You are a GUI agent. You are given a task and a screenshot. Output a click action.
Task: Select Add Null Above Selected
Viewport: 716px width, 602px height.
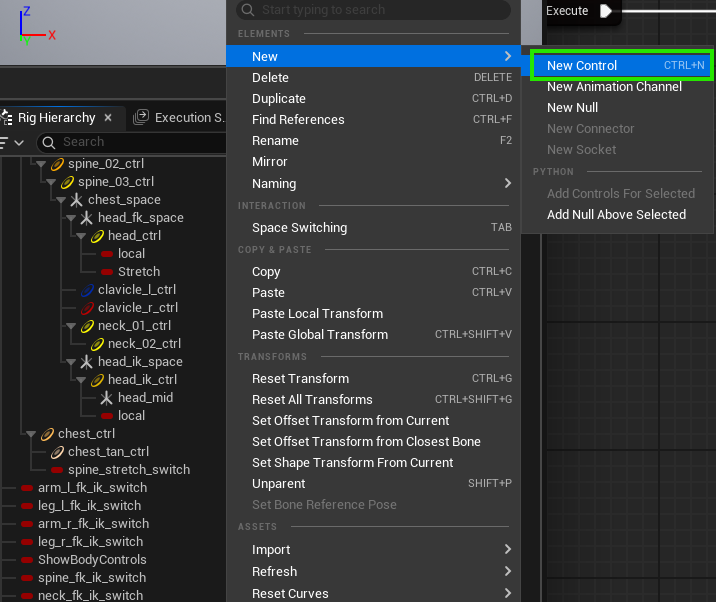(x=616, y=214)
